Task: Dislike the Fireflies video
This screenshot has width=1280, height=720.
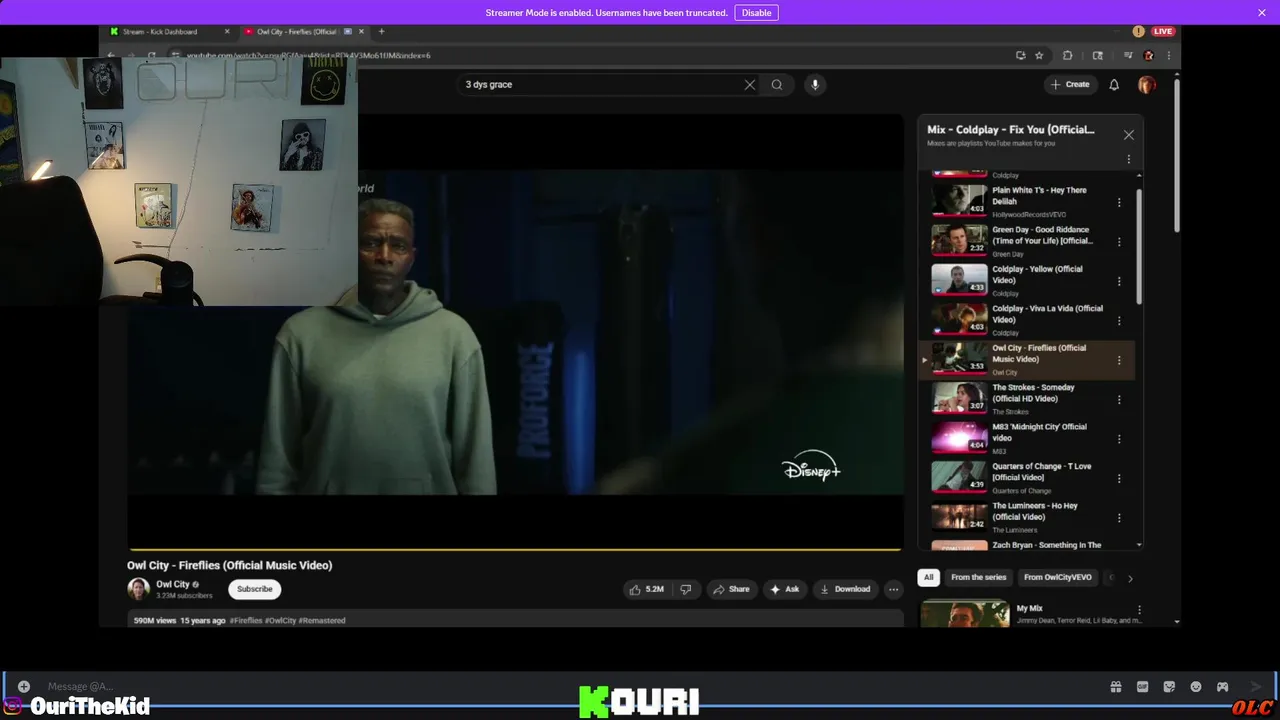Action: coord(686,589)
